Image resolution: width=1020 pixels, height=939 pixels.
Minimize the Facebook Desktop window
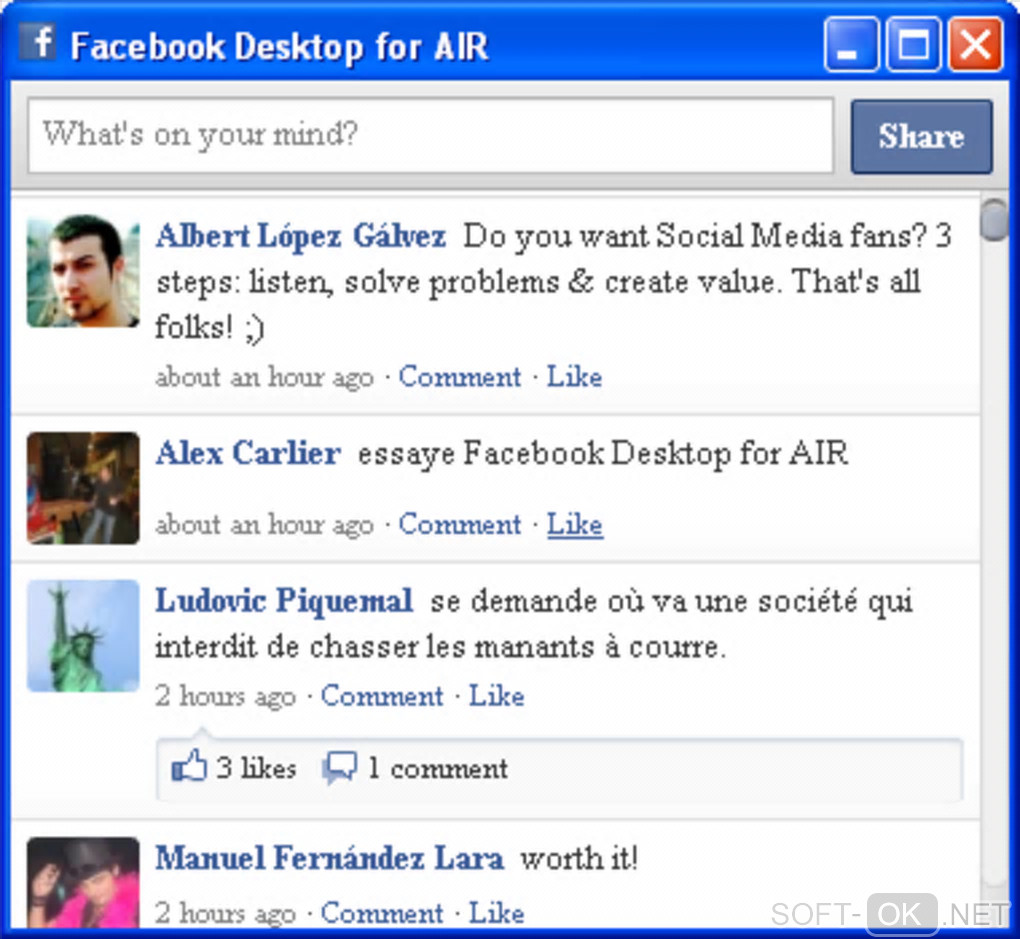coord(851,44)
